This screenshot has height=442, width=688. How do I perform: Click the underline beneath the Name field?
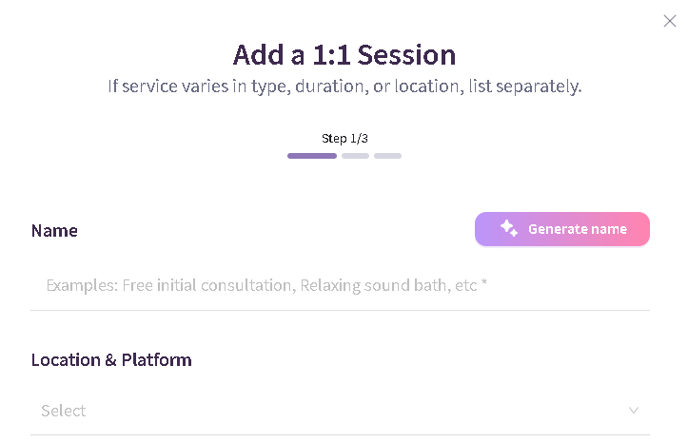tap(340, 310)
